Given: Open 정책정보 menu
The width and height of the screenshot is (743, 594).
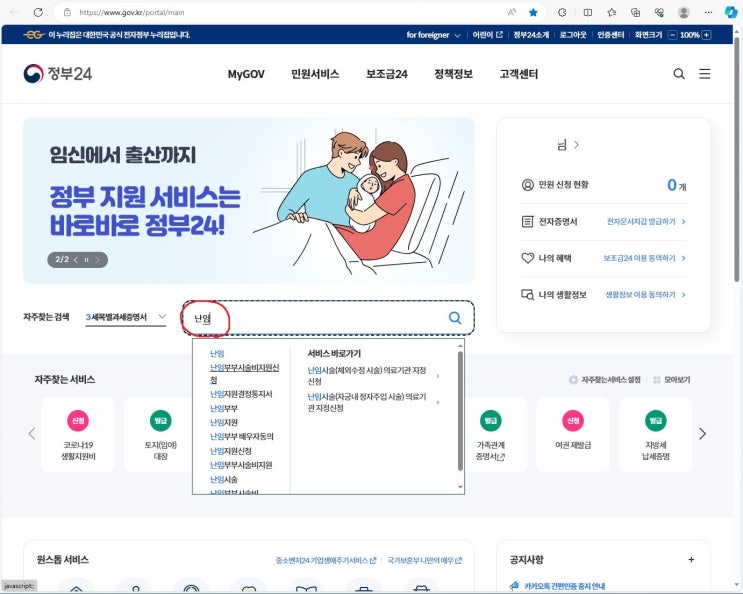Looking at the screenshot, I should (x=453, y=74).
